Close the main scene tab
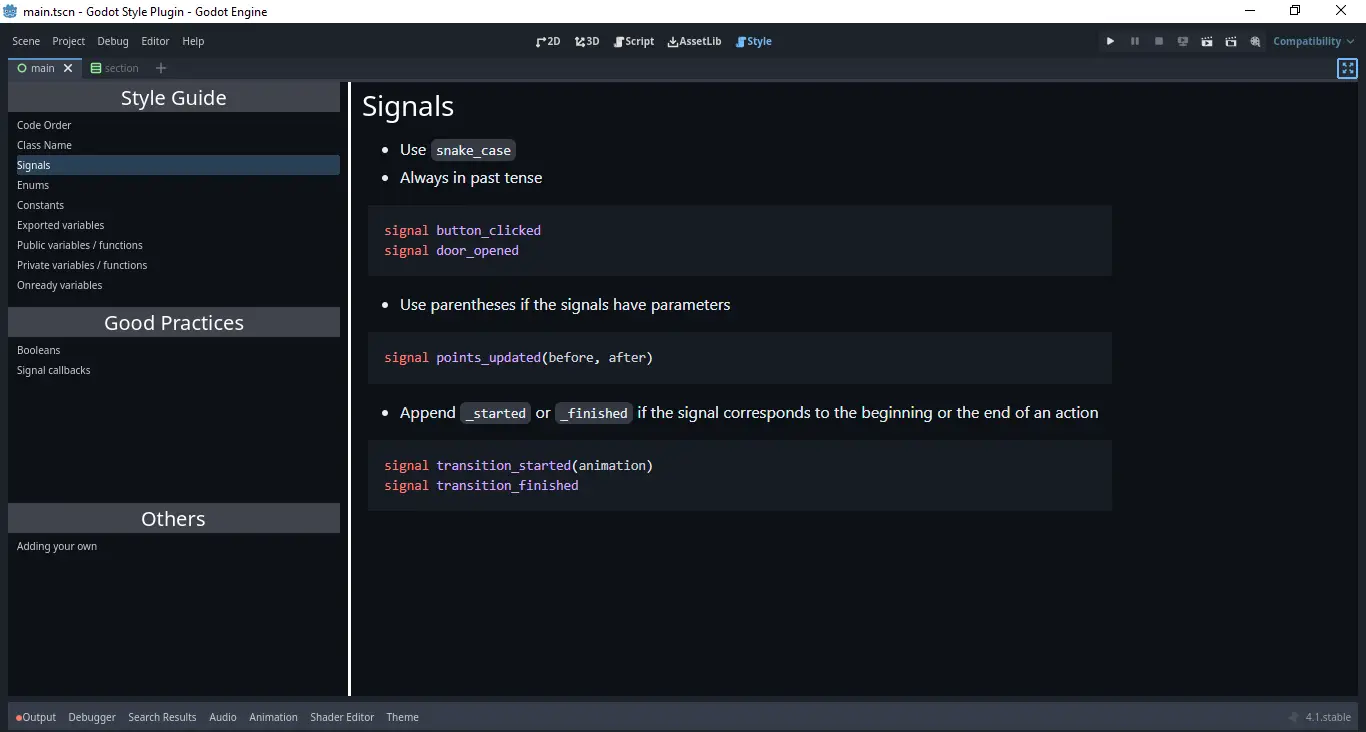 [68, 68]
